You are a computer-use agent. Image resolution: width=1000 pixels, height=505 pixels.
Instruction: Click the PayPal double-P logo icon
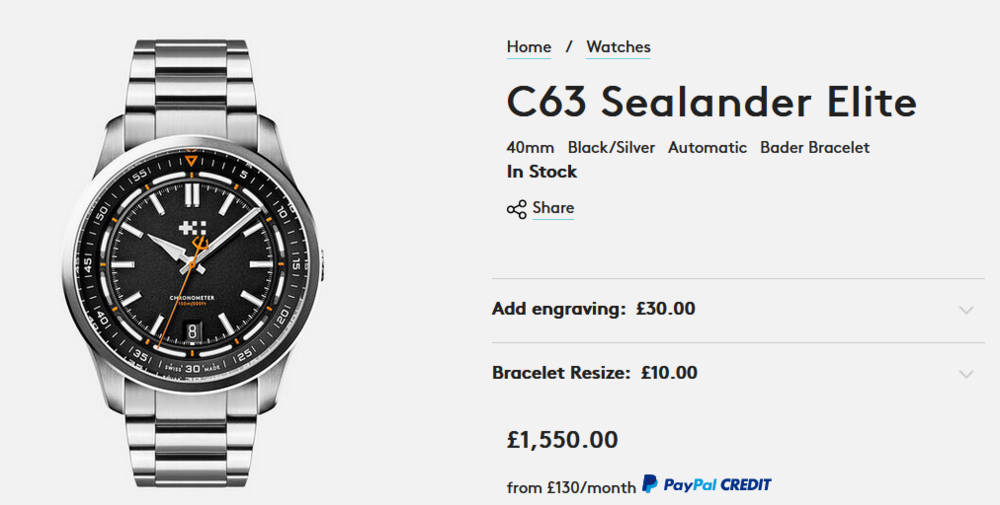coord(650,484)
